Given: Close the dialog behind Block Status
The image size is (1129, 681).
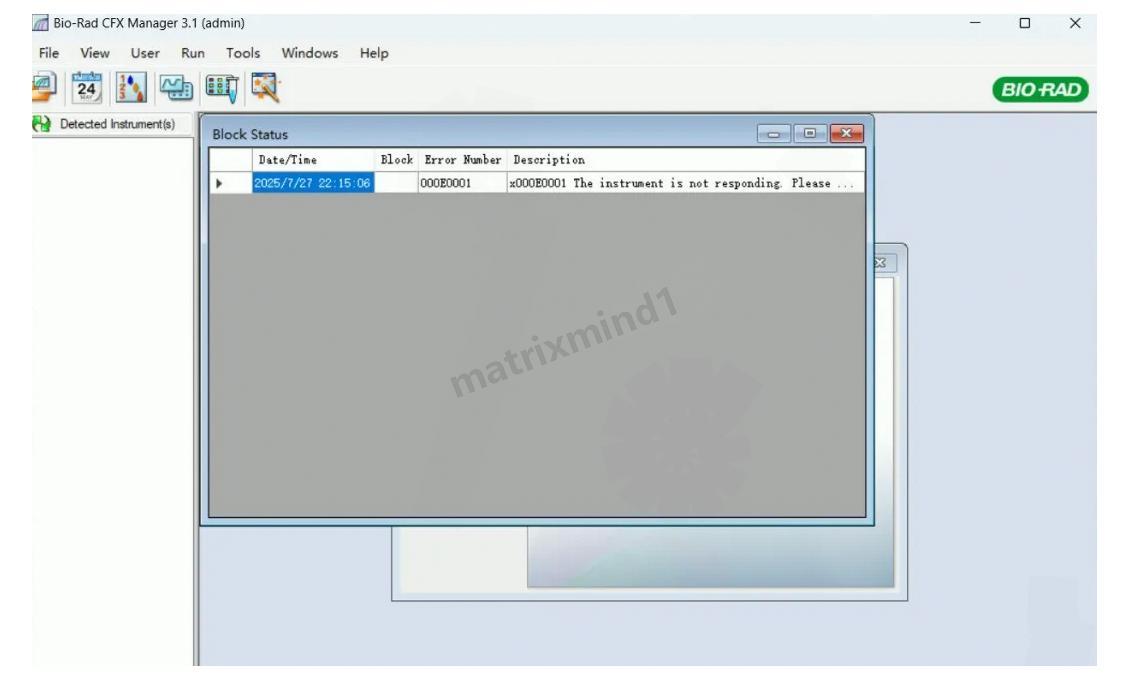Looking at the screenshot, I should [x=881, y=263].
